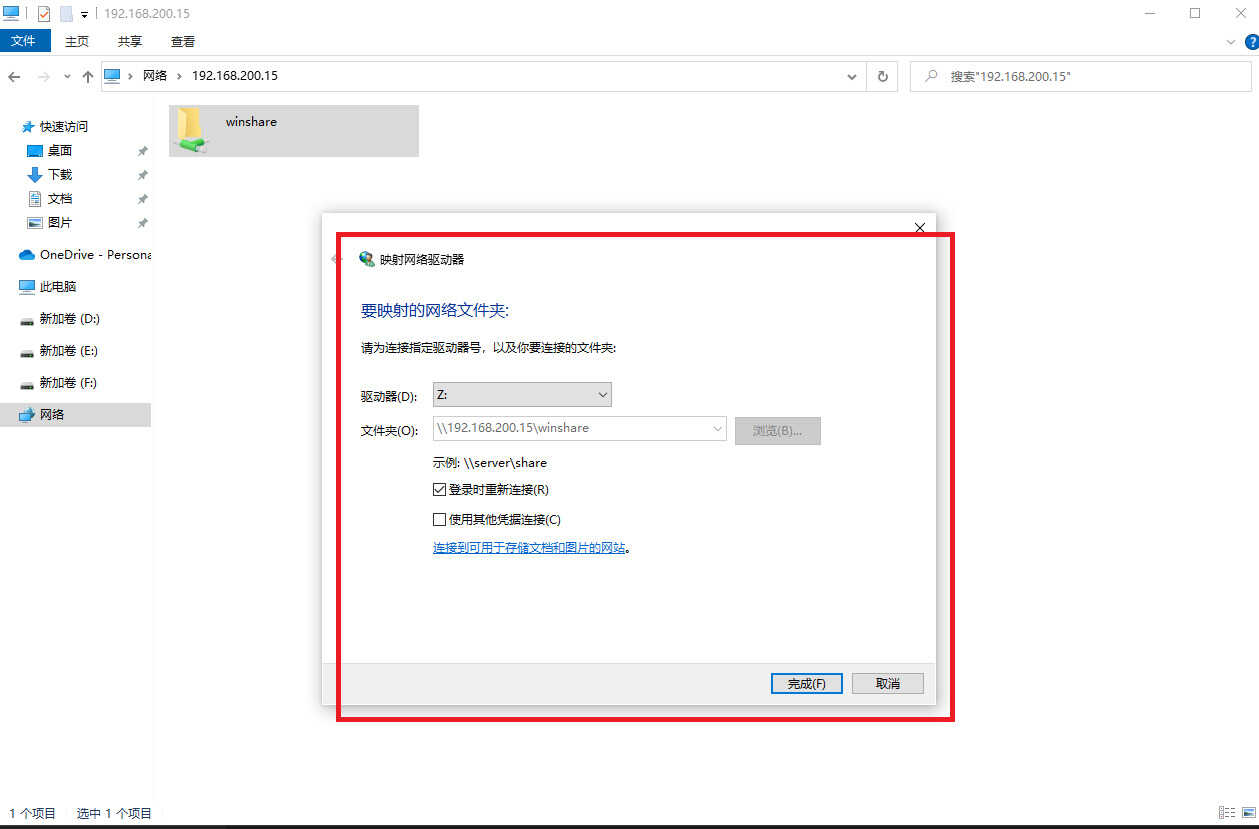Switch to the 主页 ribbon tab
This screenshot has width=1259, height=829.
point(77,41)
